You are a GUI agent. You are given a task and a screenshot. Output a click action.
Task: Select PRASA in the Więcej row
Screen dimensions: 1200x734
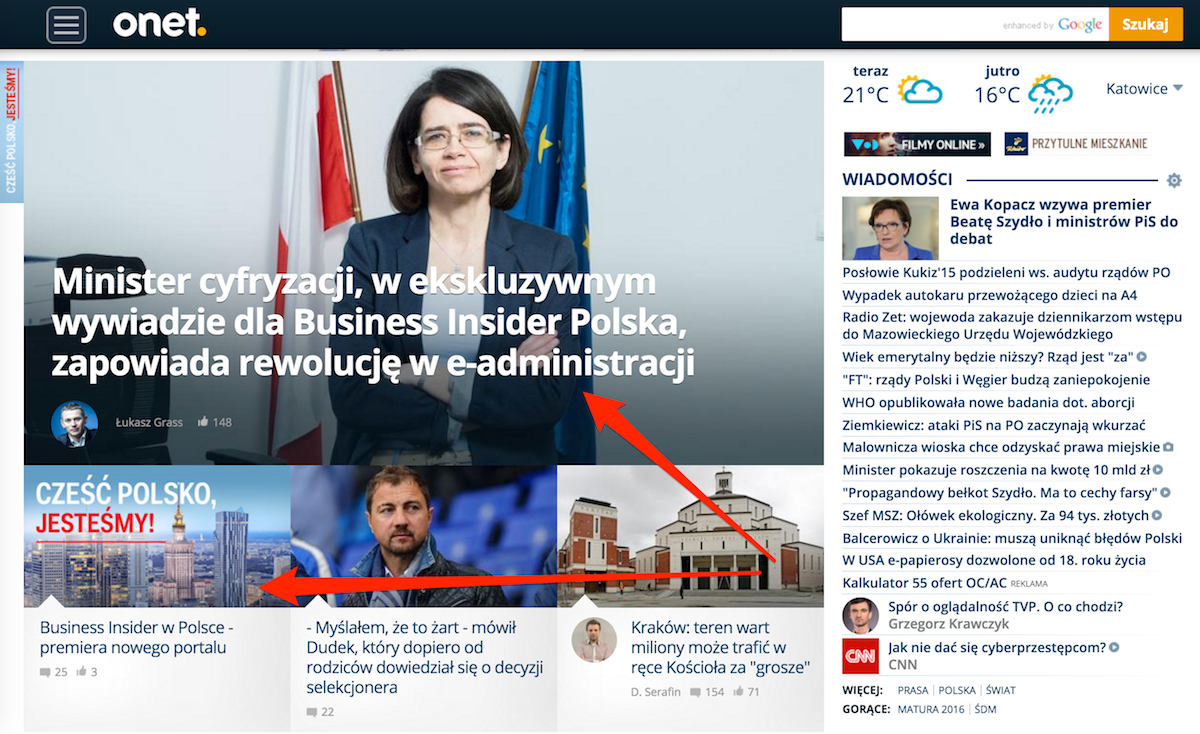[x=913, y=691]
